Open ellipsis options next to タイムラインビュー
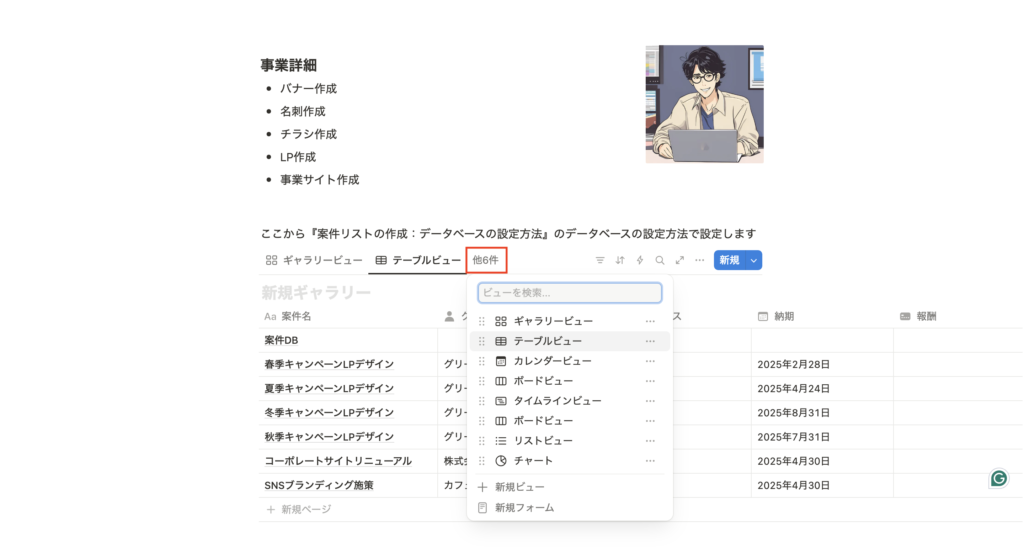Screen dimensions: 1024x553 [650, 401]
